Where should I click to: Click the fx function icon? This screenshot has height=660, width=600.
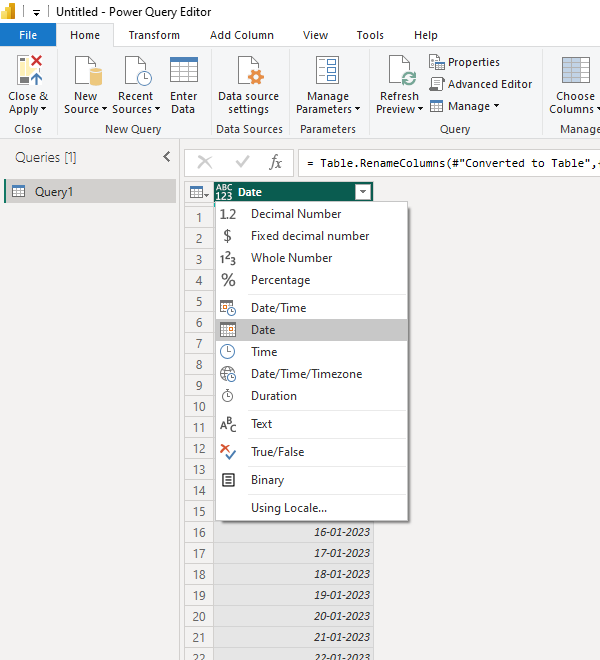coord(275,162)
